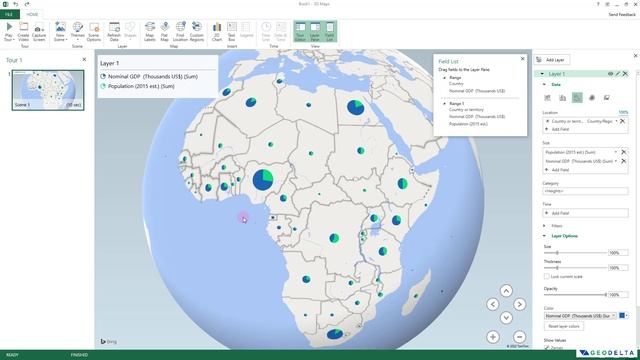Toggle the Tour Editor pane

click(300, 31)
